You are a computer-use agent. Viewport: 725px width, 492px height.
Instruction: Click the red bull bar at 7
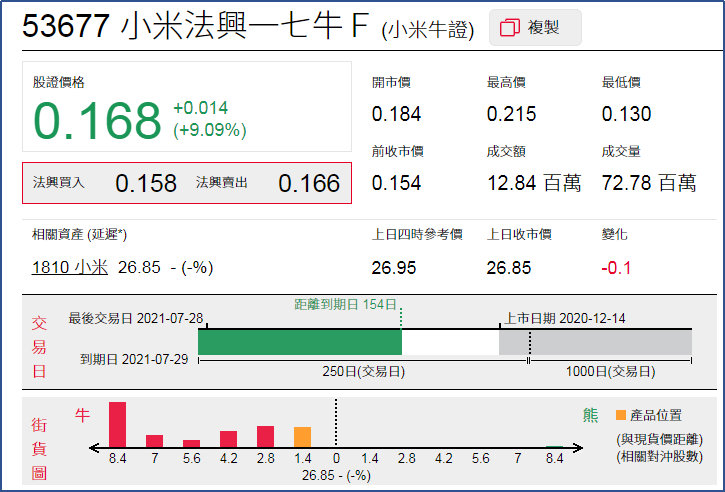[x=154, y=441]
